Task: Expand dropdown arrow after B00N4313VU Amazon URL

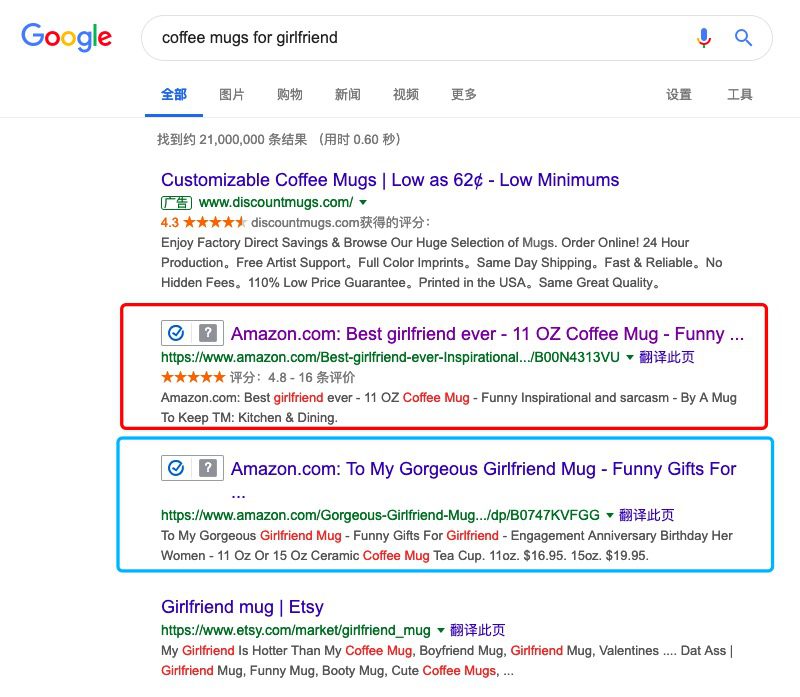Action: (630, 357)
